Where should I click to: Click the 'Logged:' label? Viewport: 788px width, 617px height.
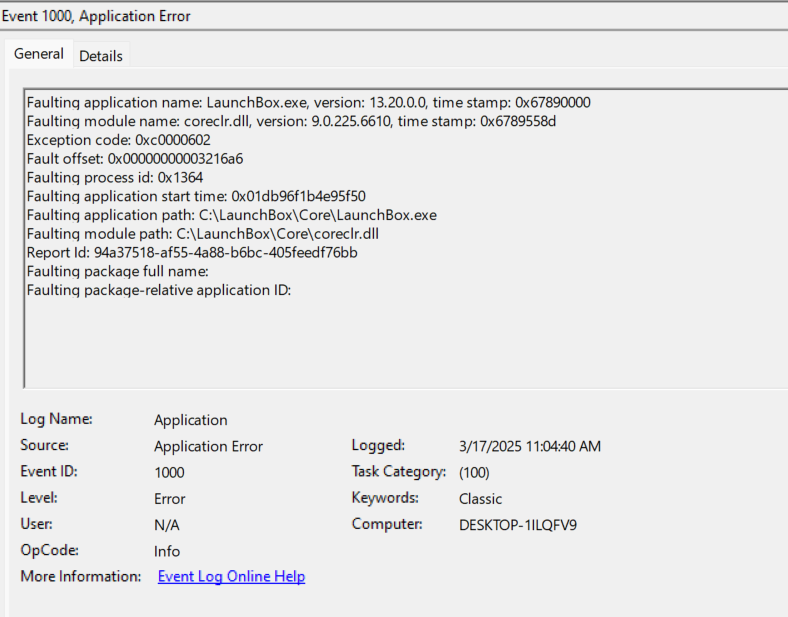coord(378,445)
